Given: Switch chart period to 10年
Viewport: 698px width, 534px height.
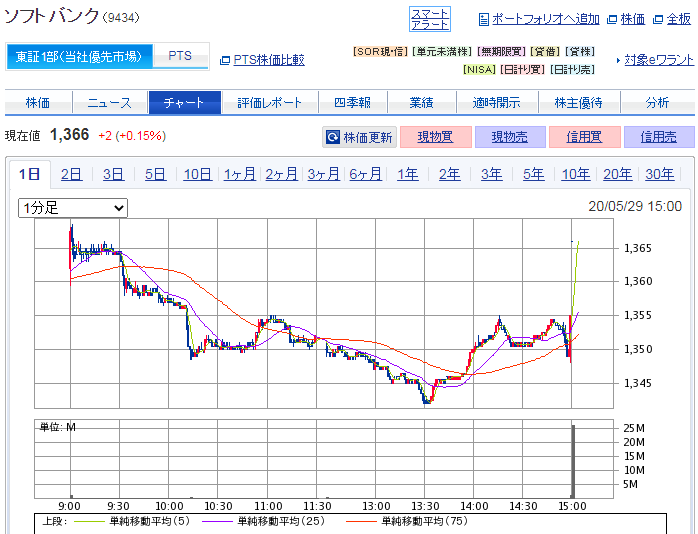Looking at the screenshot, I should 576,174.
